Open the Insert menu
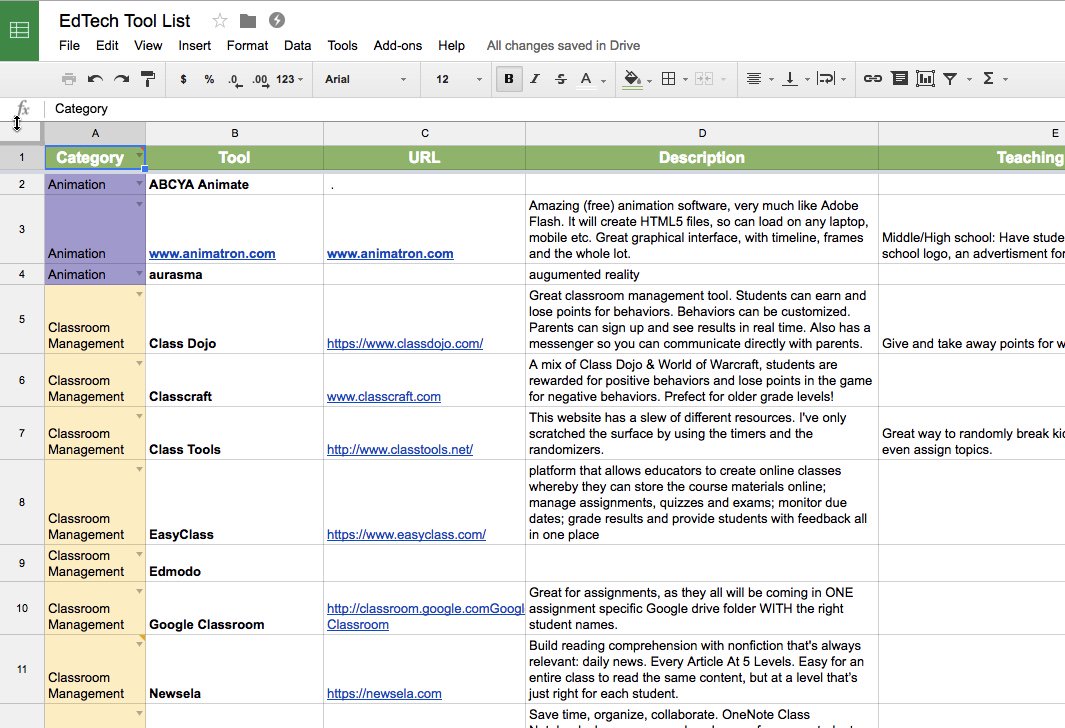This screenshot has height=728, width=1065. coord(194,46)
